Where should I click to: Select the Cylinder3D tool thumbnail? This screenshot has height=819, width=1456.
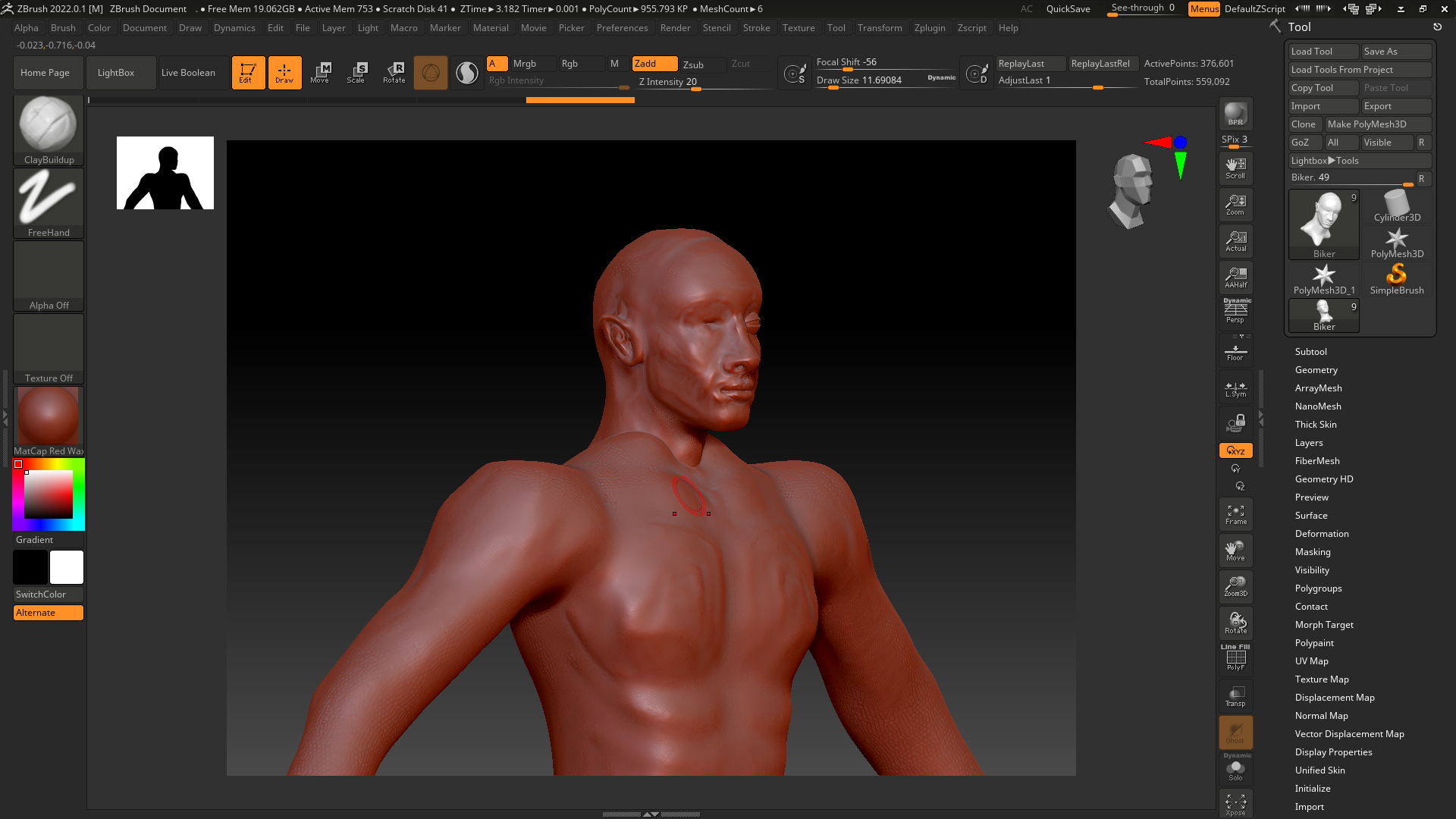(1396, 206)
